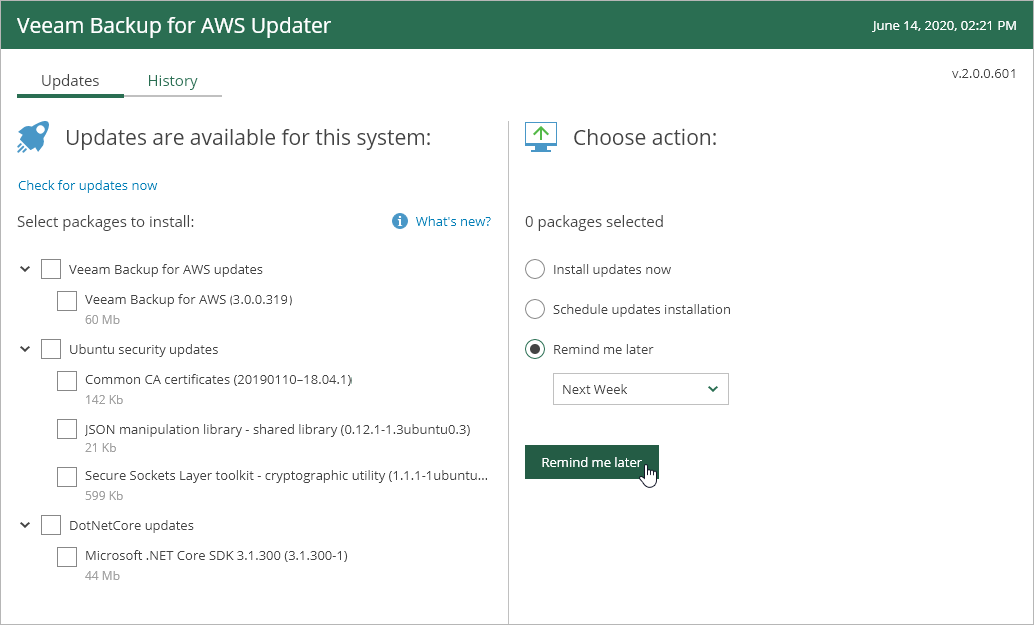Click the Veeam Backup for AWS Updater title

(174, 25)
